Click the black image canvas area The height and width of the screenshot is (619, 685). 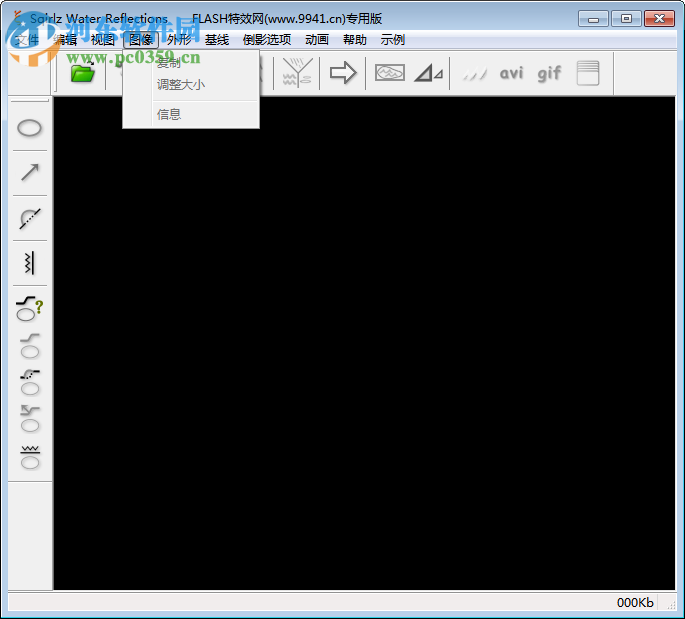tap(364, 343)
